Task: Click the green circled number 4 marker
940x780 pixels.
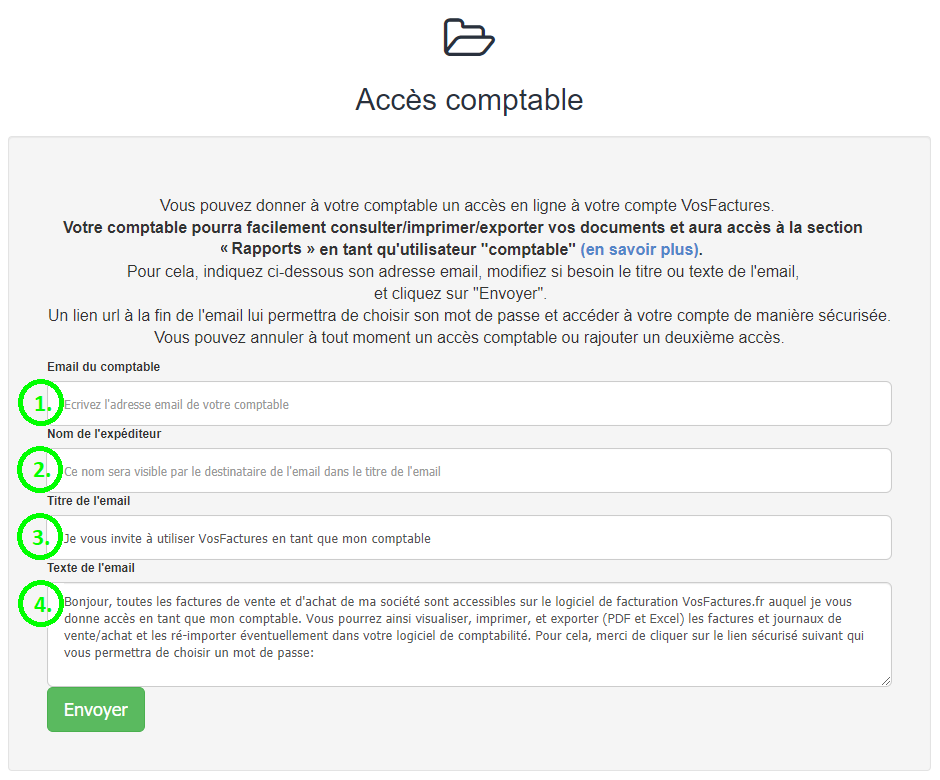Action: [40, 604]
